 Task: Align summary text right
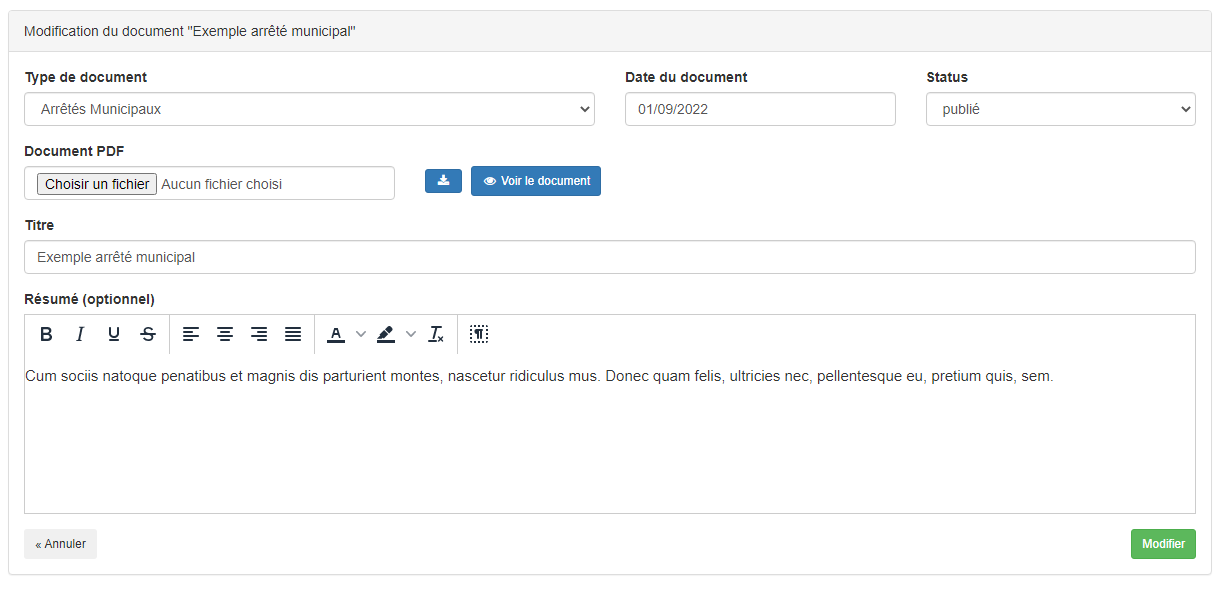pos(259,334)
